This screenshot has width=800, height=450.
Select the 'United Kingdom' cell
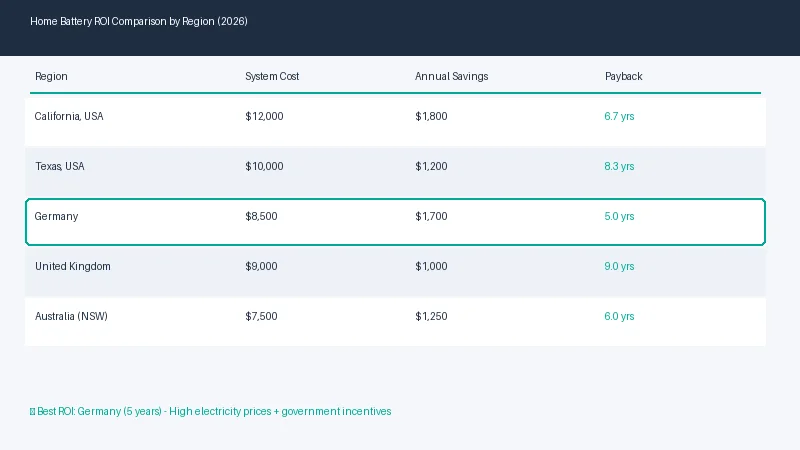point(72,266)
